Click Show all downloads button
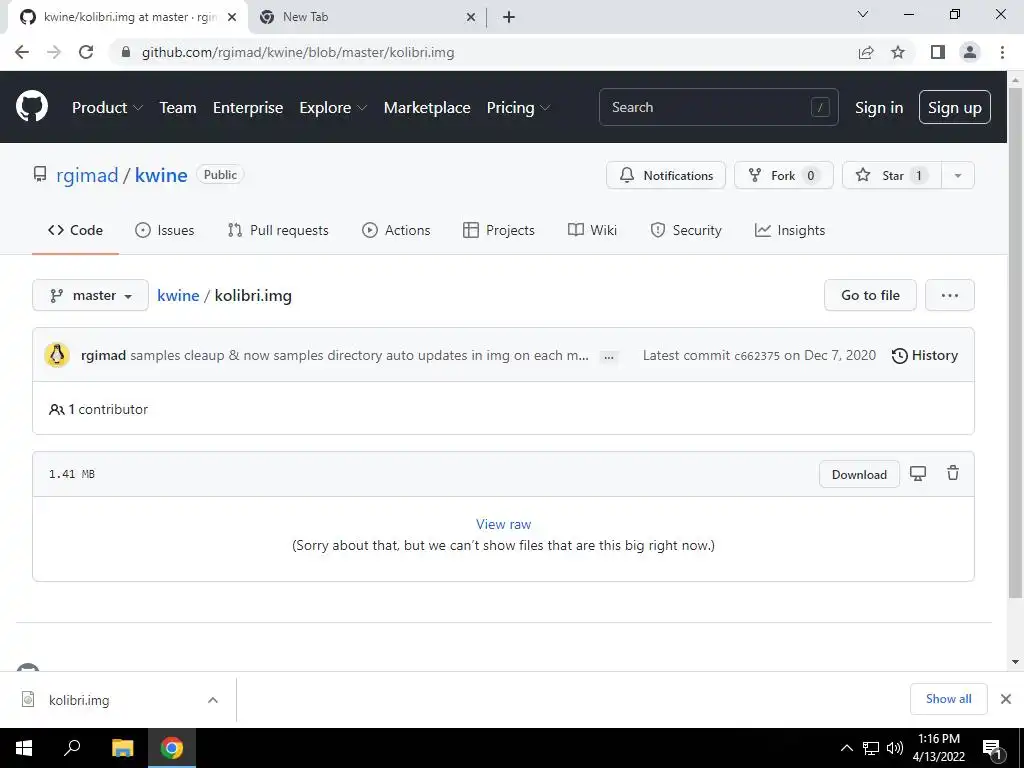1024x768 pixels. [948, 699]
